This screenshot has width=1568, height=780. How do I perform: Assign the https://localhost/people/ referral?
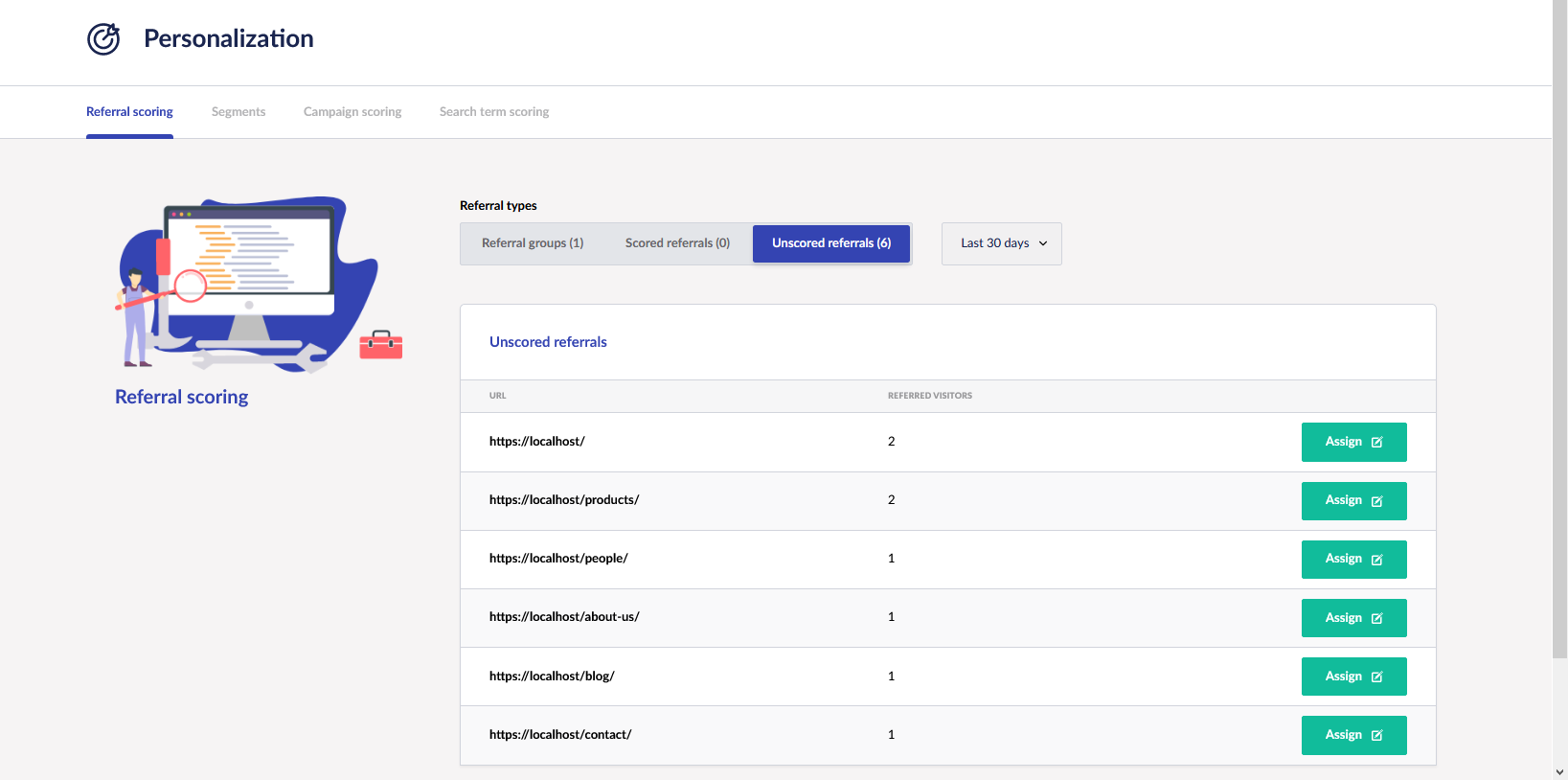click(1353, 560)
